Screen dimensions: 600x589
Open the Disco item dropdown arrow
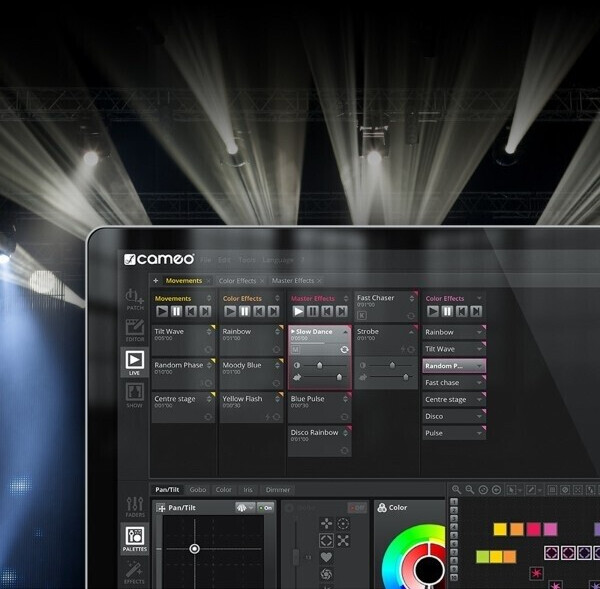point(480,417)
